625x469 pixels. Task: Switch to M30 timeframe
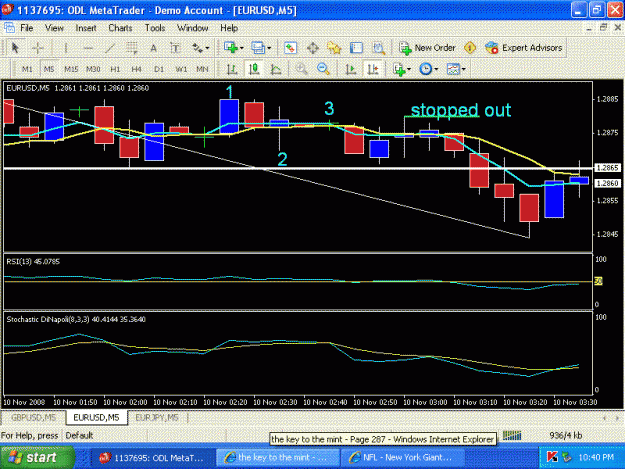click(x=93, y=69)
